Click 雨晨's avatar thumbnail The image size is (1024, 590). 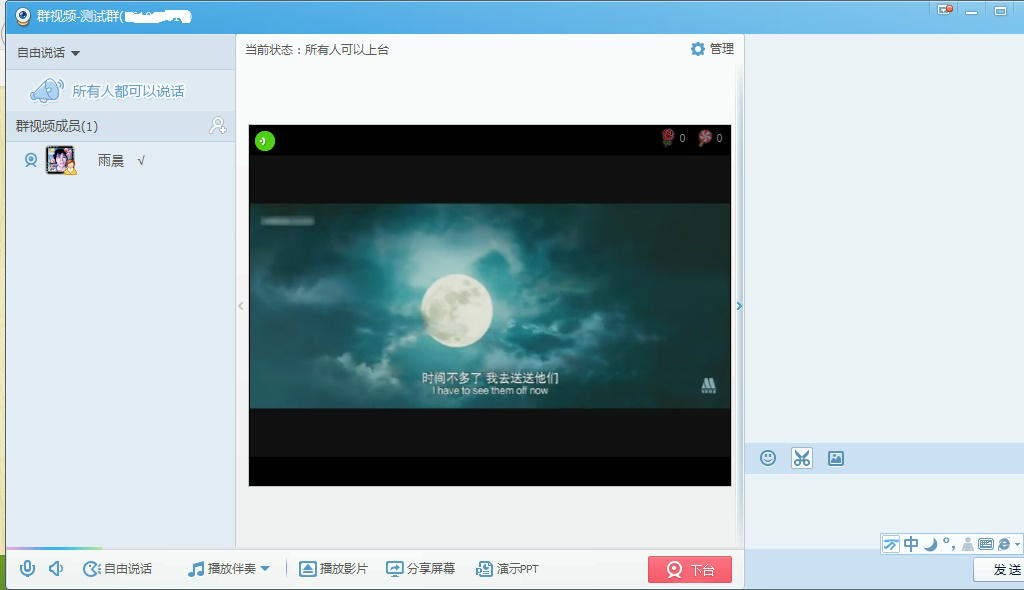click(61, 160)
